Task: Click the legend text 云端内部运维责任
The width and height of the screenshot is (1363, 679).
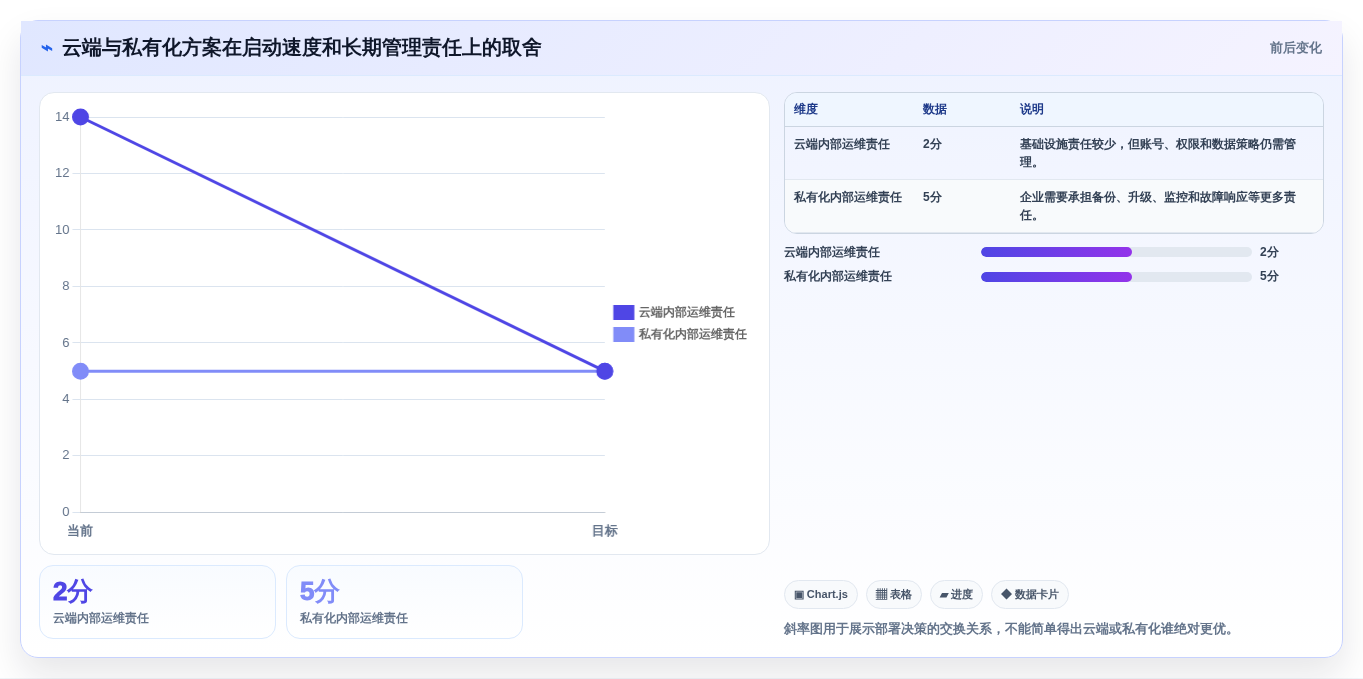Action: coord(687,312)
